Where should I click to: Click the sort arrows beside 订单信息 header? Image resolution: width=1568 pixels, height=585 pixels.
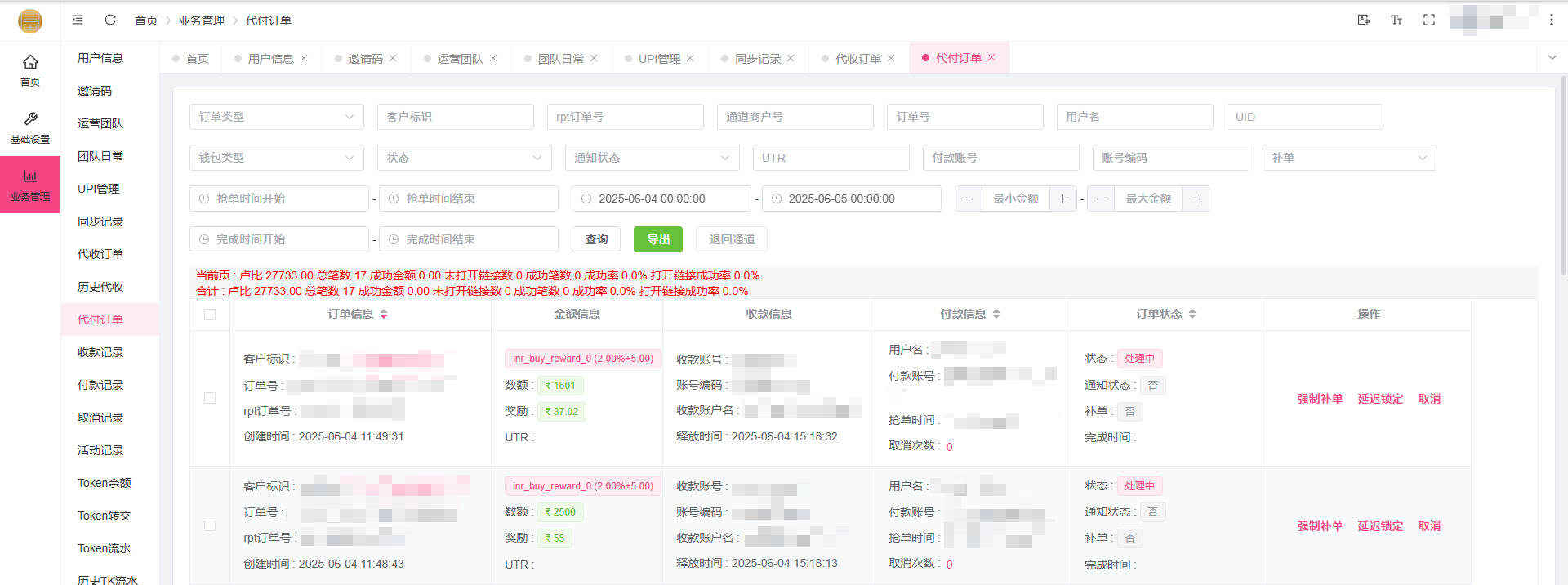tap(384, 314)
